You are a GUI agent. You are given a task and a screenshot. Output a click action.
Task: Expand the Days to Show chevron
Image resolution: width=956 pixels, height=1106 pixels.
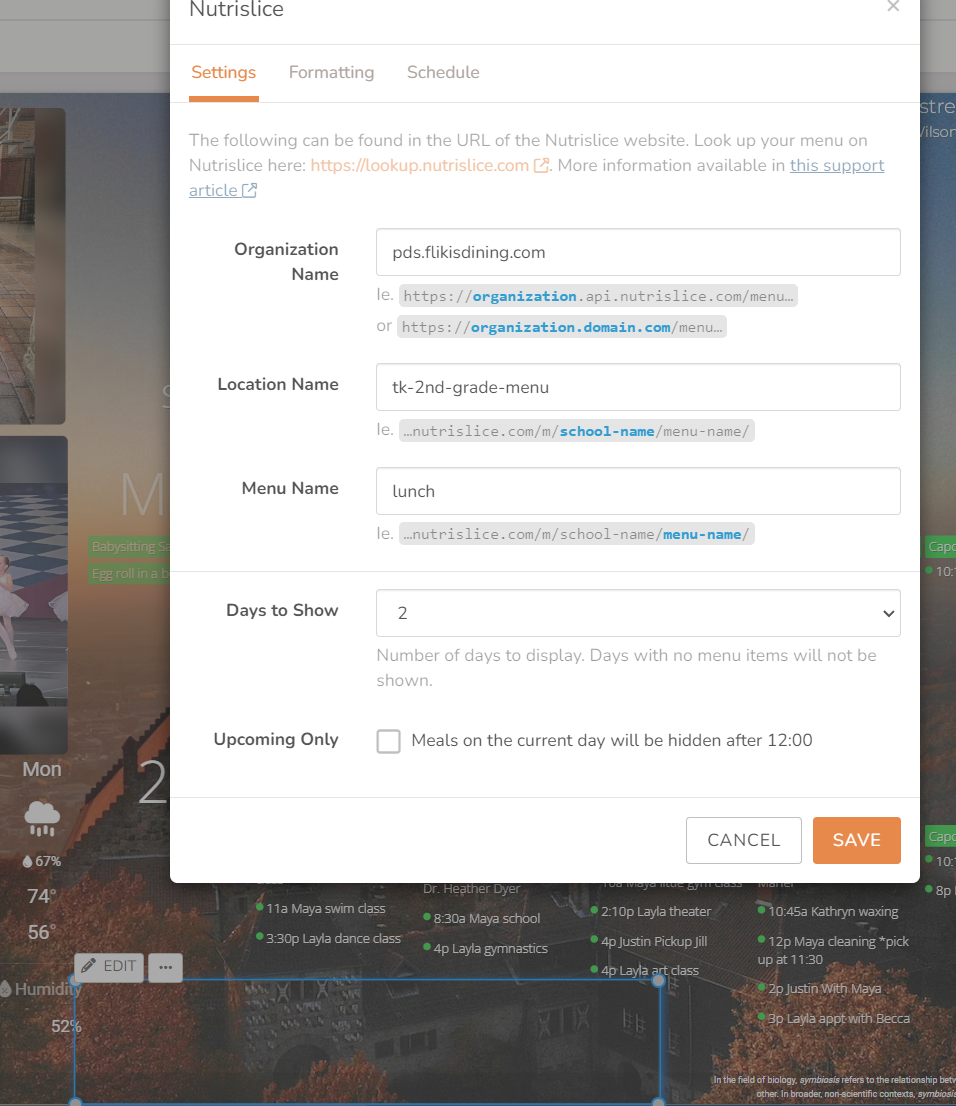(x=888, y=612)
